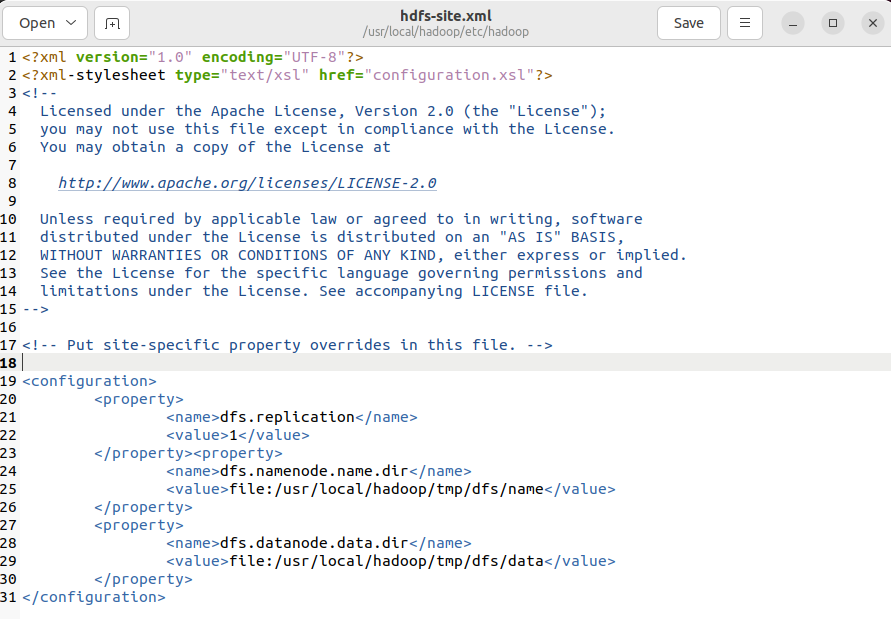Image resolution: width=891 pixels, height=619 pixels.
Task: Place cursor on empty line 18
Action: 455,363
